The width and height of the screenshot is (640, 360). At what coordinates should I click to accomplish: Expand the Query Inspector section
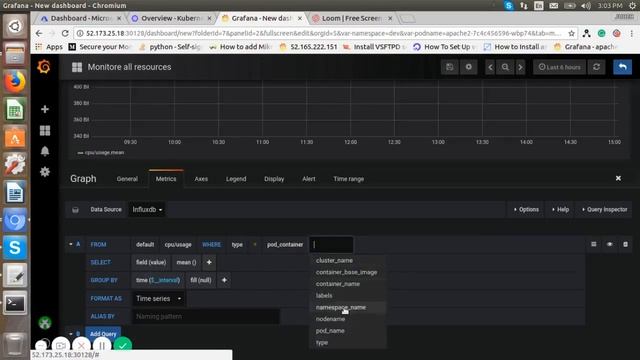coord(604,209)
